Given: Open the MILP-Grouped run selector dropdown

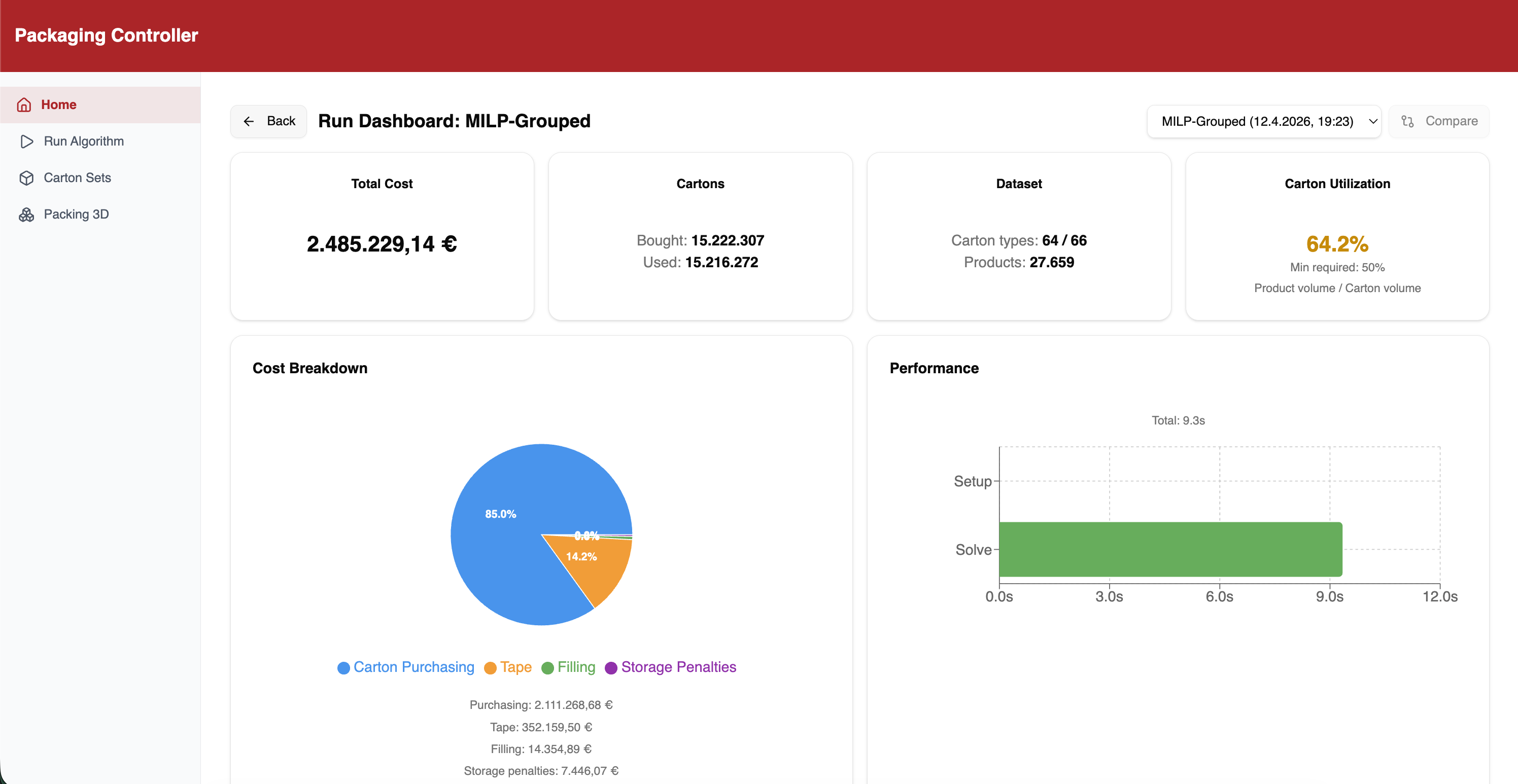Looking at the screenshot, I should click(1264, 121).
